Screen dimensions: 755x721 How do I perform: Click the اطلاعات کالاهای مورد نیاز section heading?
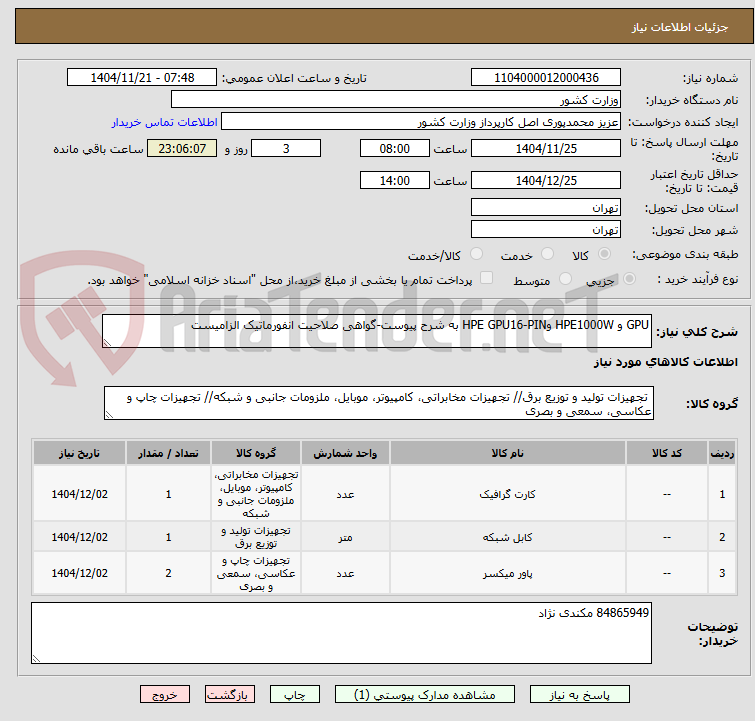[x=665, y=362]
